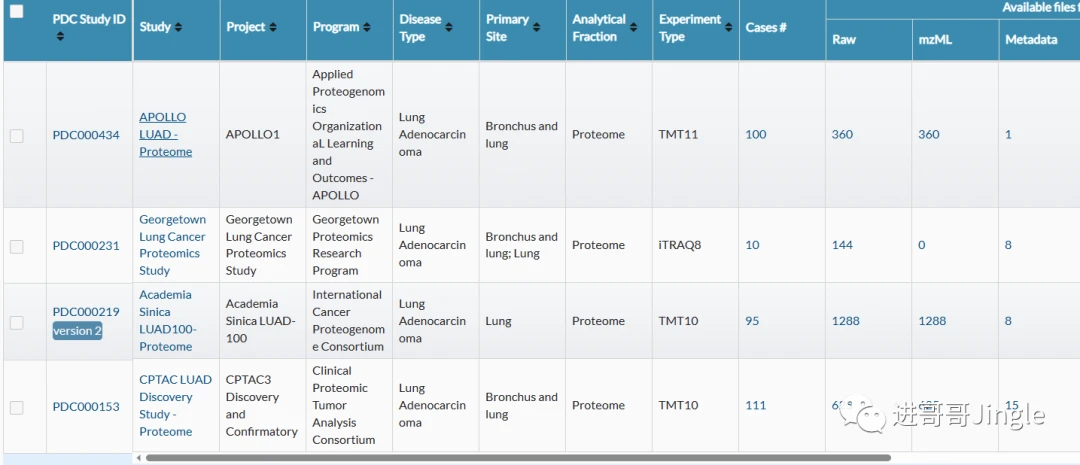Image resolution: width=1080 pixels, height=465 pixels.
Task: Click Raw file count 1288
Action: point(846,321)
